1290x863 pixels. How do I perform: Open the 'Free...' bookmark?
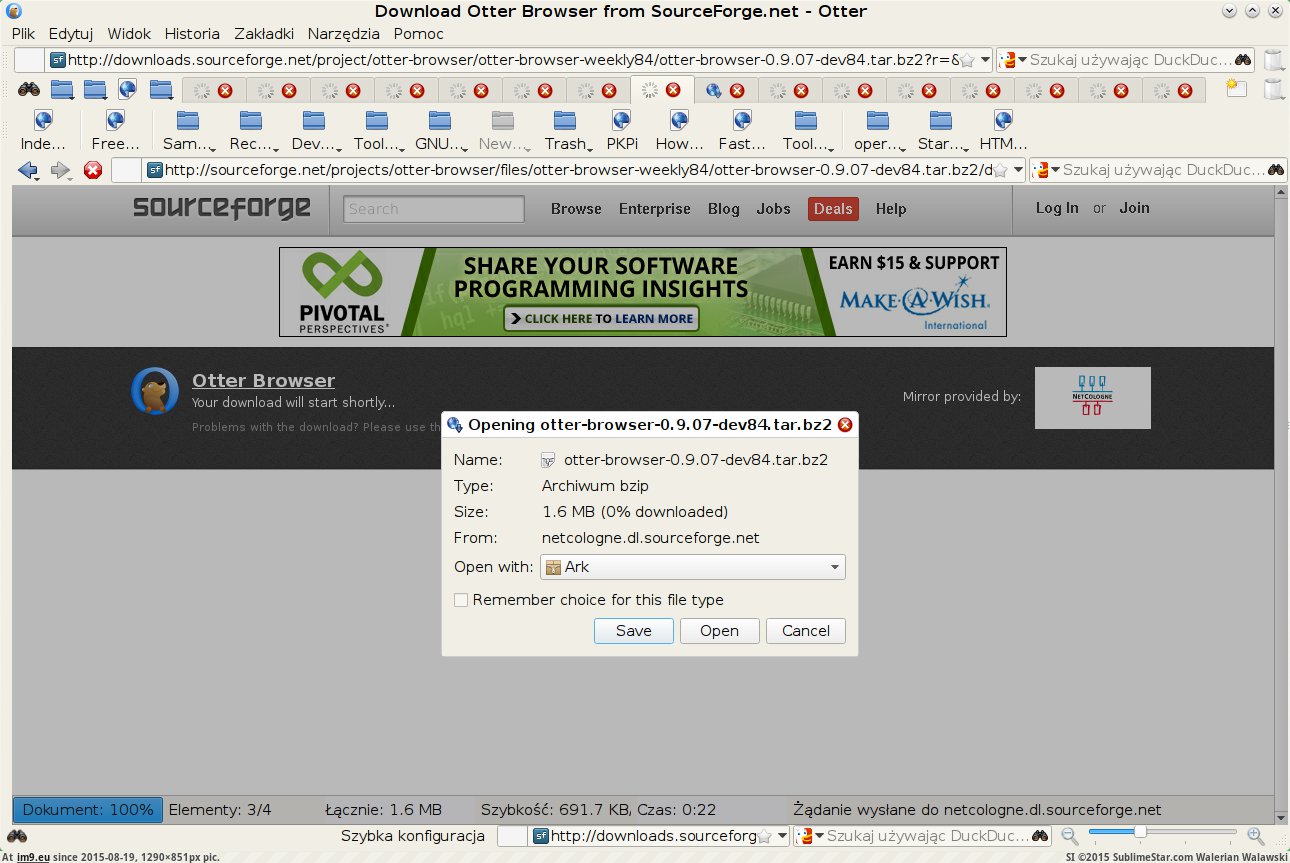coord(115,131)
